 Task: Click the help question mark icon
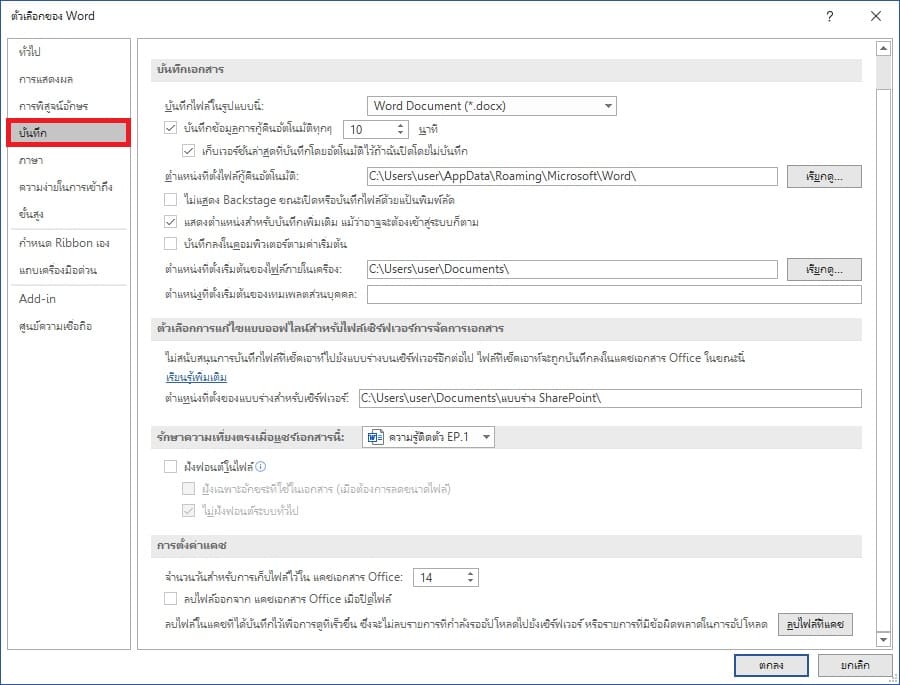(829, 17)
